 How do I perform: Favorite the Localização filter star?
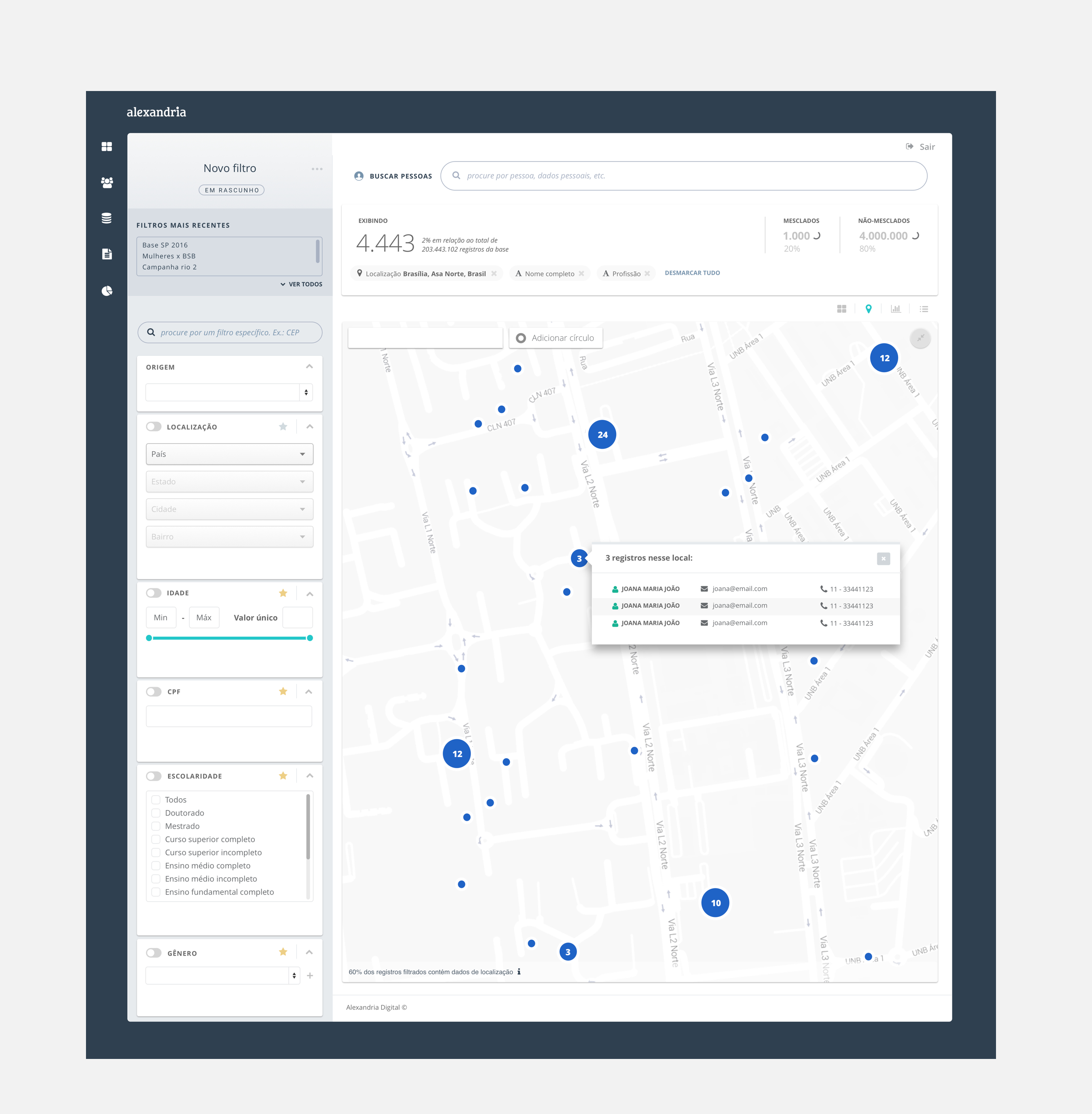coord(283,427)
